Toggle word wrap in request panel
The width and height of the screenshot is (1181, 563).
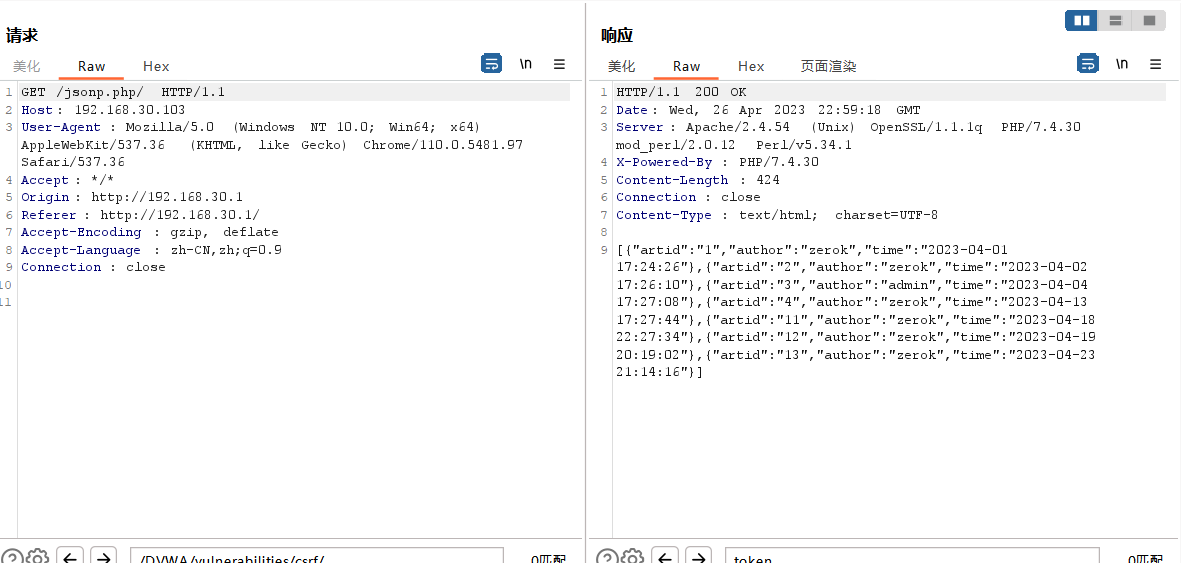[491, 64]
